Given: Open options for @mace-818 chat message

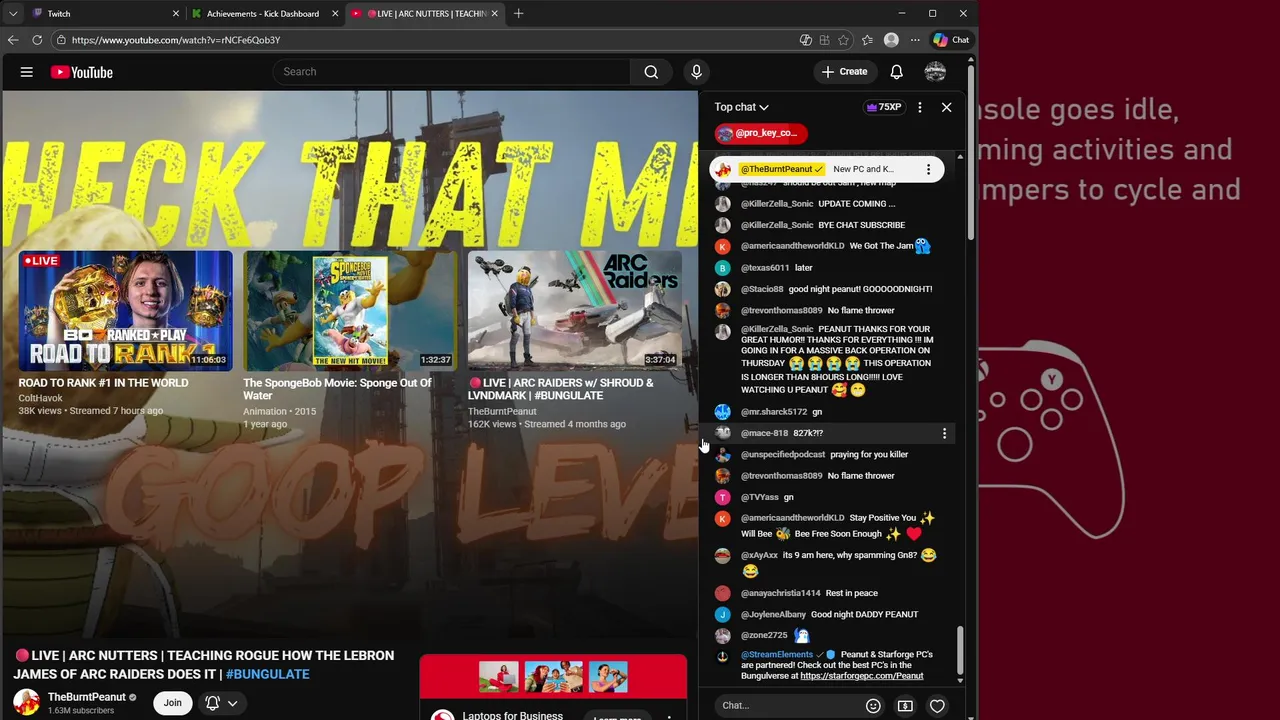Looking at the screenshot, I should tap(944, 433).
